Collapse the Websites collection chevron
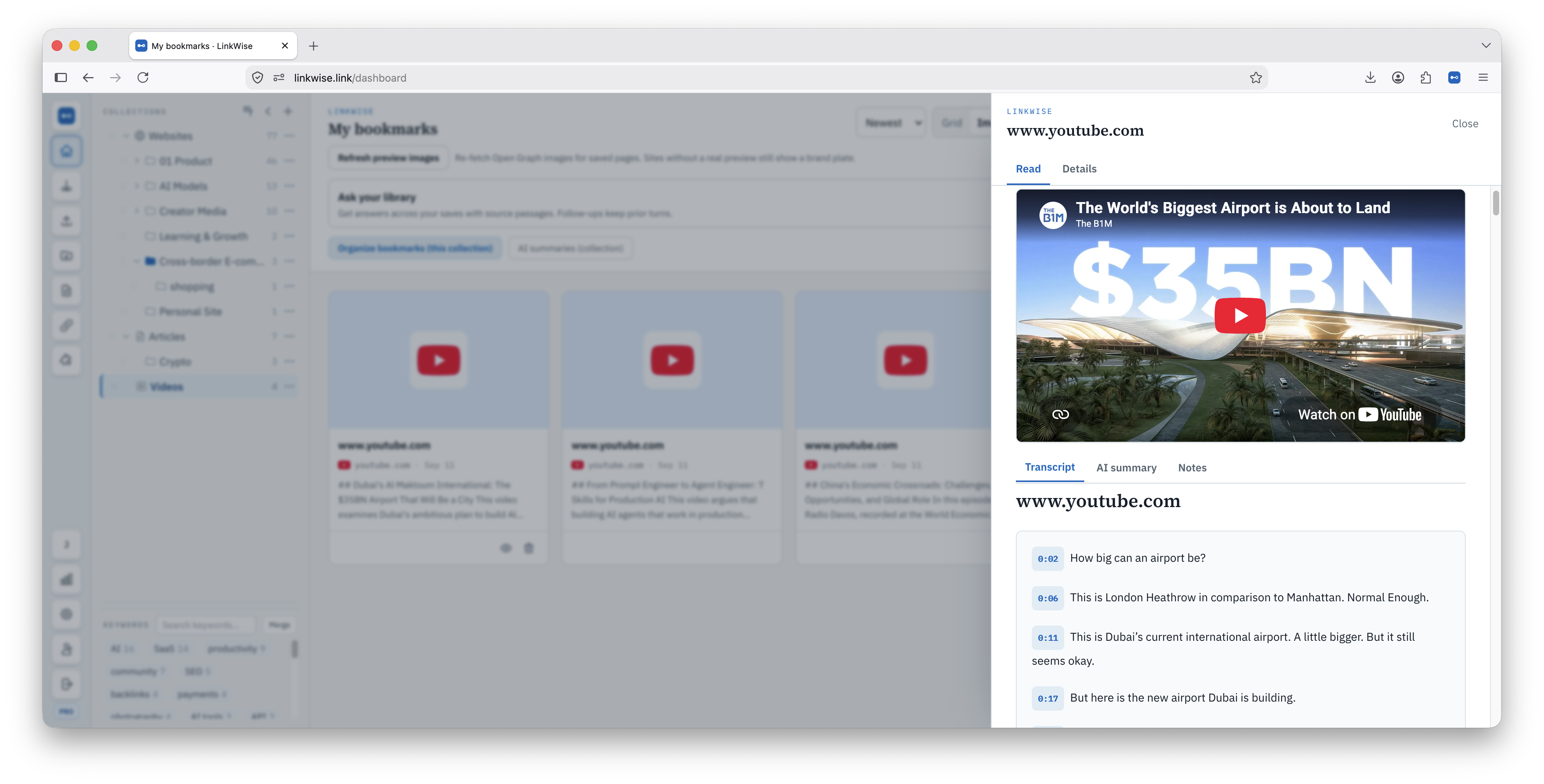 coord(126,136)
